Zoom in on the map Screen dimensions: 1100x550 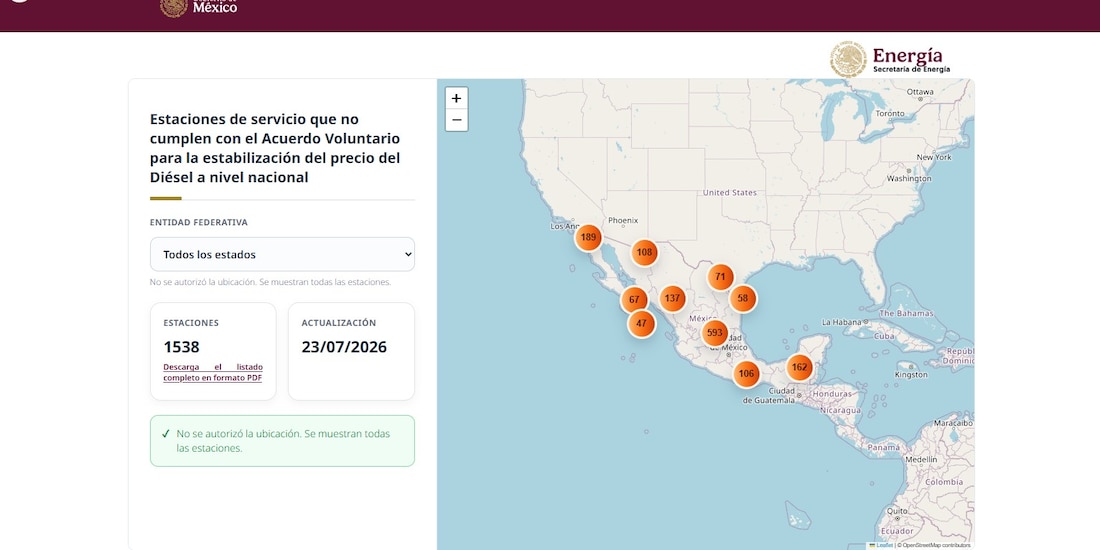coord(456,98)
